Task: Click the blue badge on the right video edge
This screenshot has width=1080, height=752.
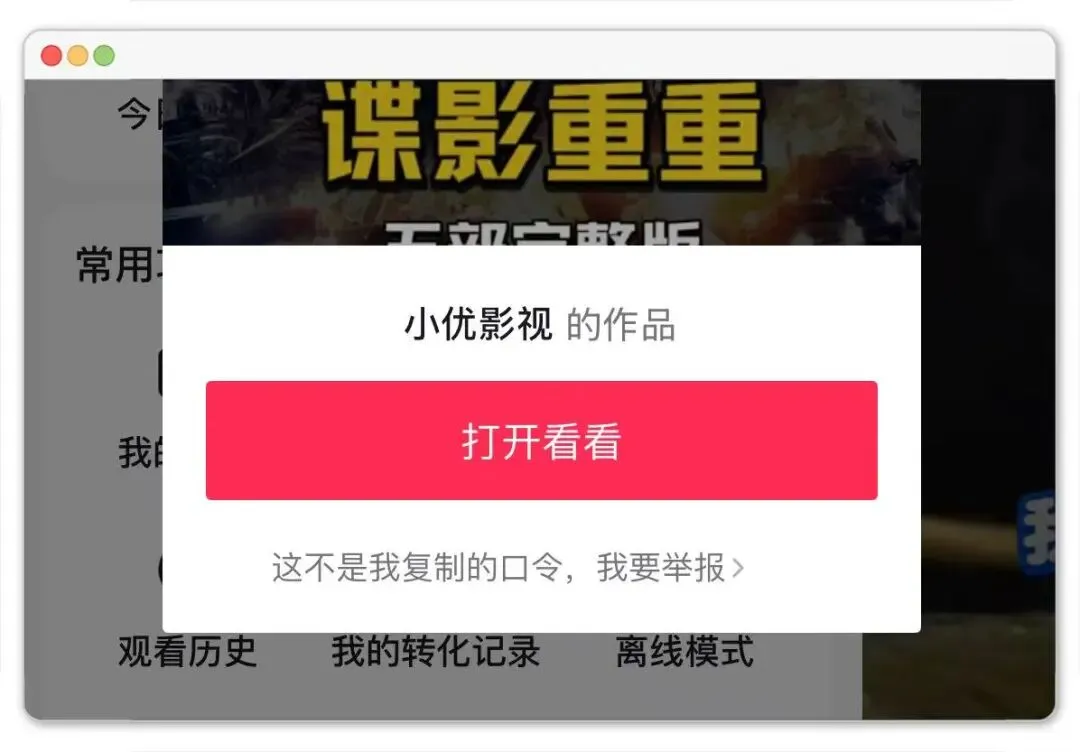Action: point(1037,532)
